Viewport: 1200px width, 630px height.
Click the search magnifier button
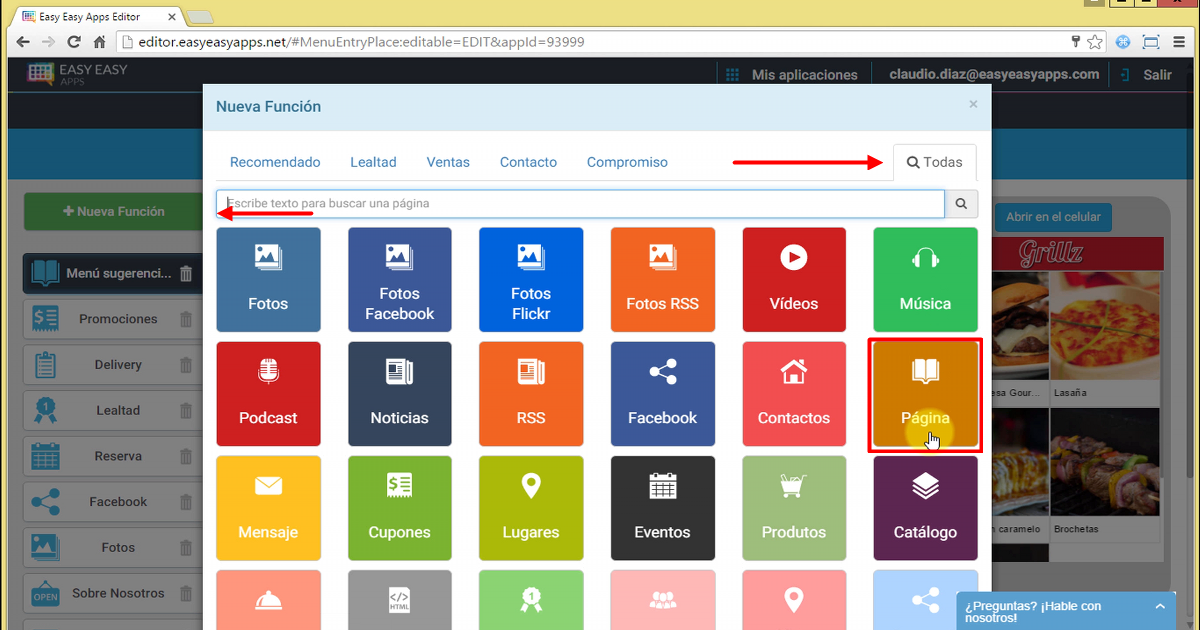click(961, 204)
